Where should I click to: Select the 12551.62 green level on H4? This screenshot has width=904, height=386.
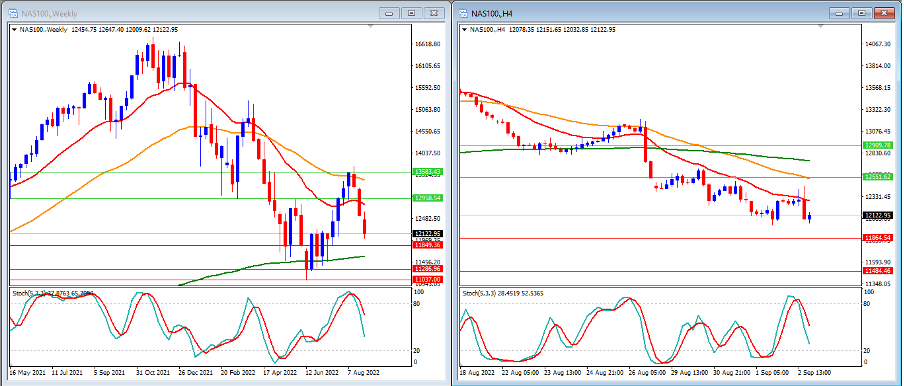click(x=878, y=177)
